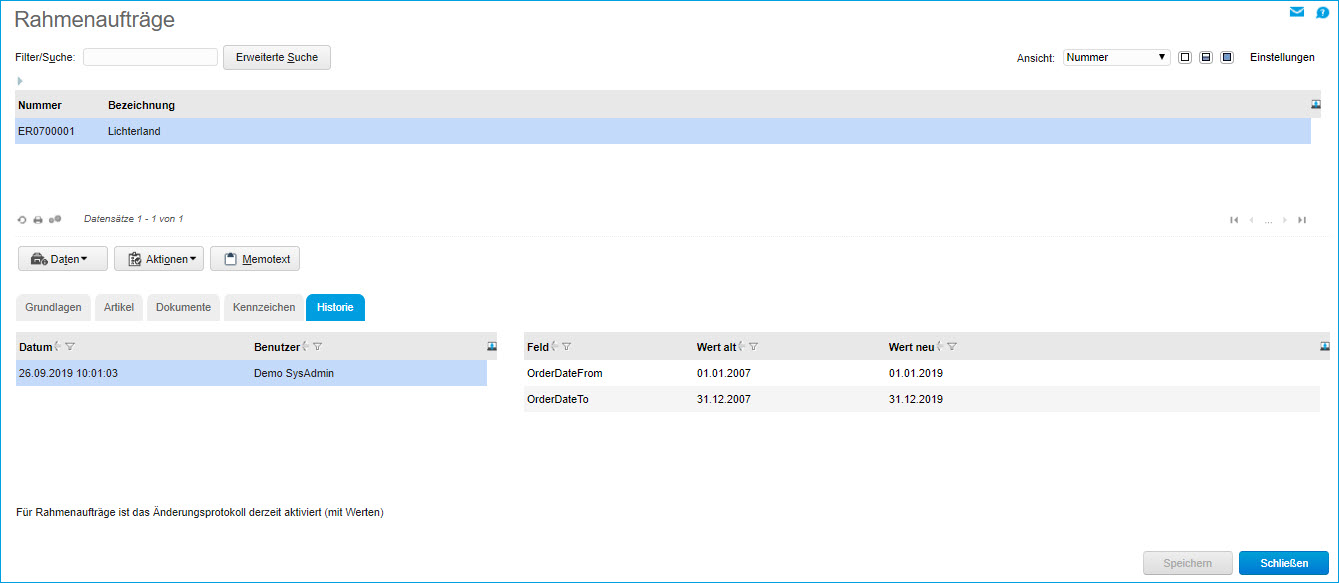The height and width of the screenshot is (583, 1339).
Task: Click the Schließen button
Action: [x=1283, y=563]
